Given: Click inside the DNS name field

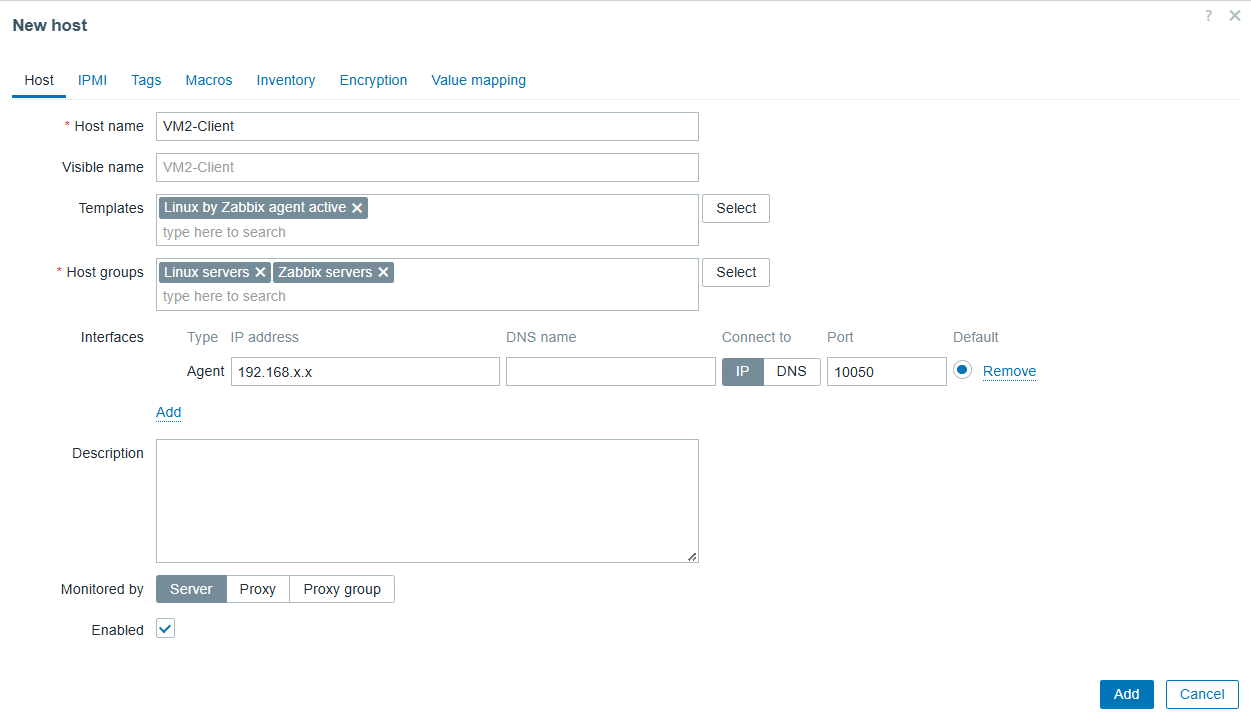Looking at the screenshot, I should [610, 371].
